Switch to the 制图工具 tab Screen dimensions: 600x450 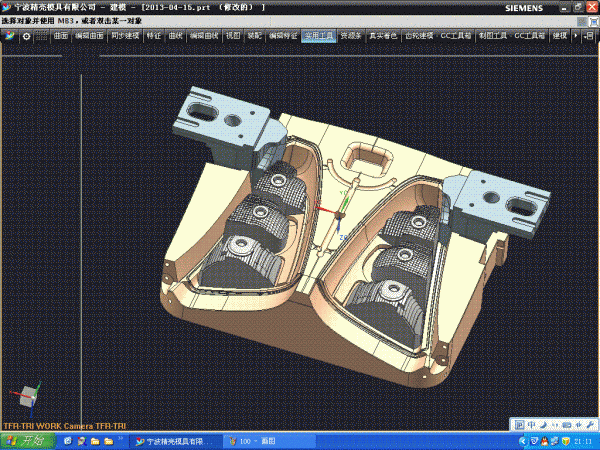click(x=493, y=36)
